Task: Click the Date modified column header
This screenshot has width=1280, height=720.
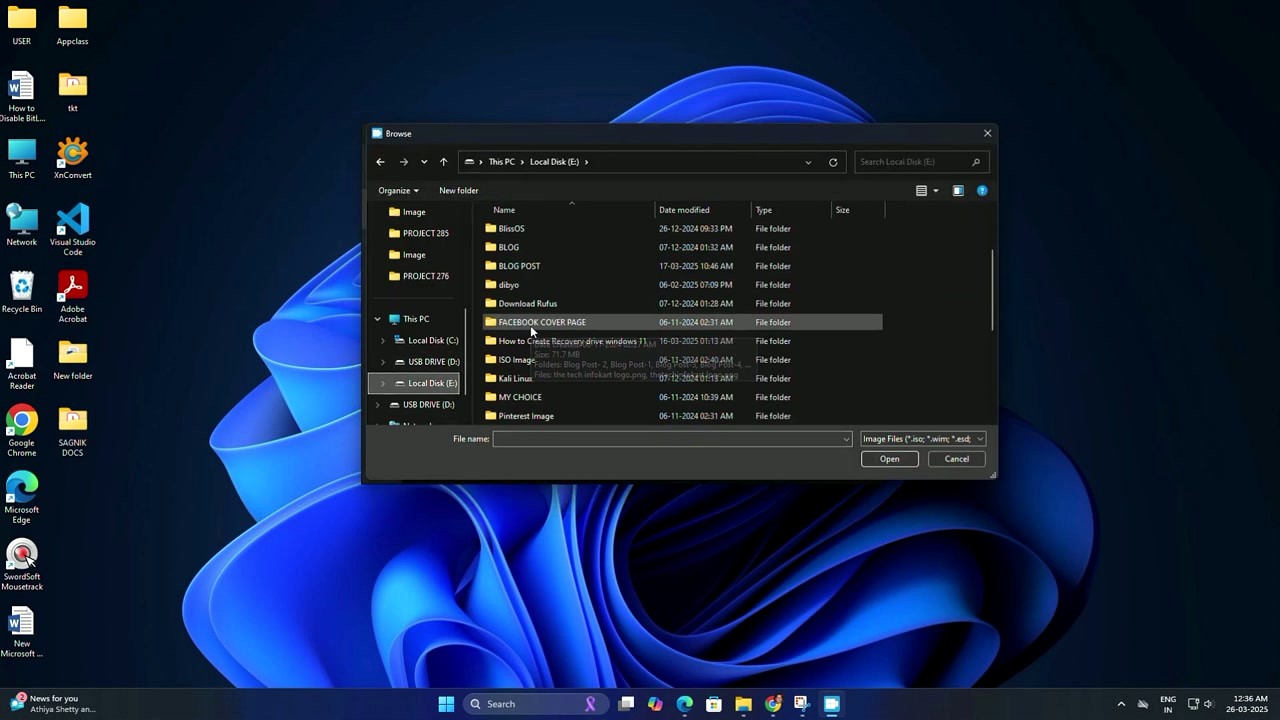Action: coord(684,210)
